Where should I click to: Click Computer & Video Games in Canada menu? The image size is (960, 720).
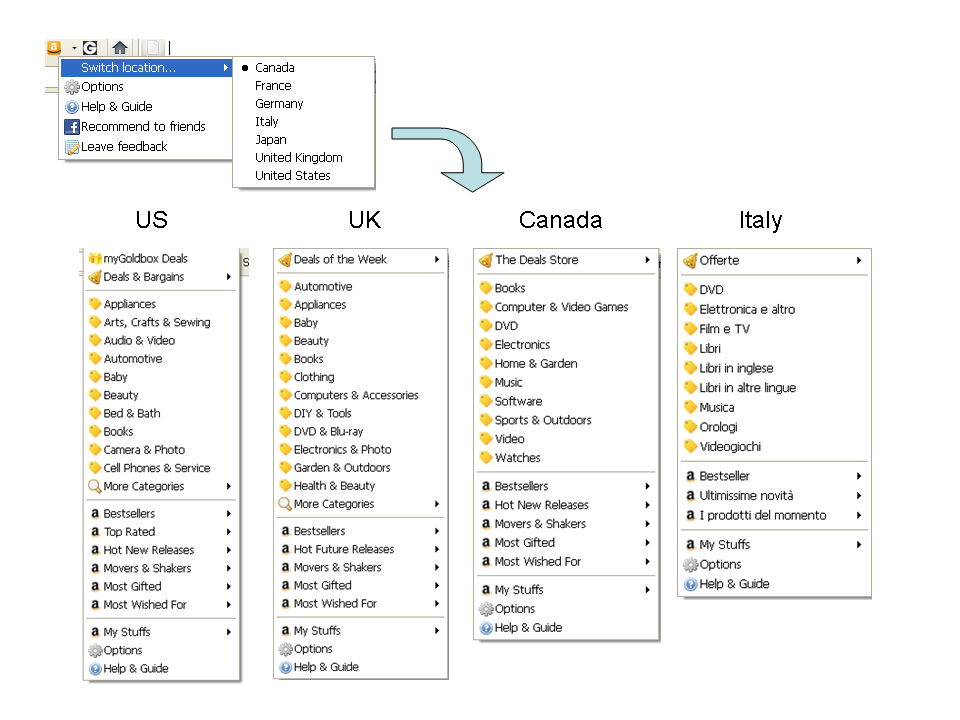561,307
